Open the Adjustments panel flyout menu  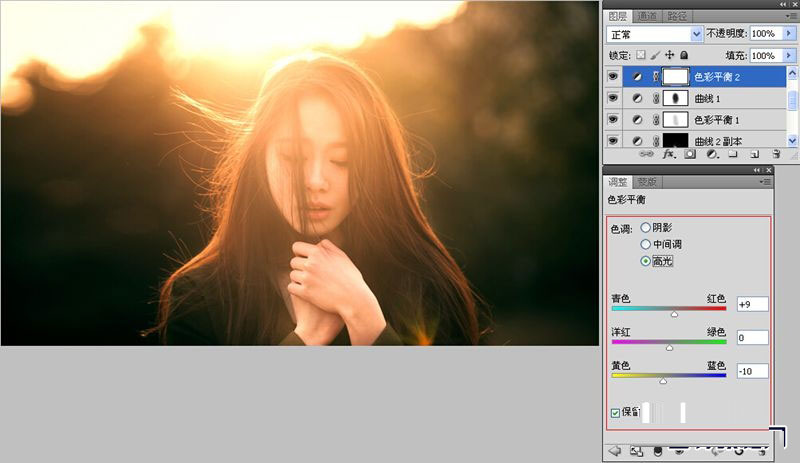point(765,182)
